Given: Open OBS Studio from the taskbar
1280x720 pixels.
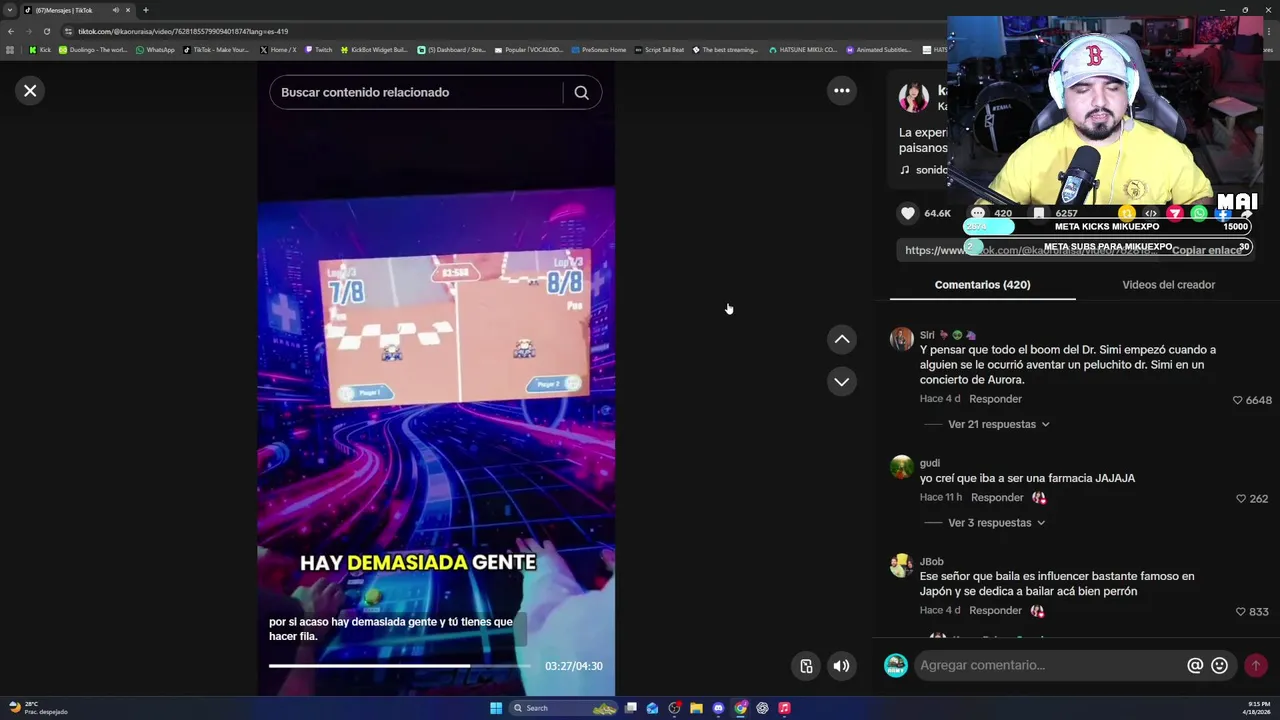Looking at the screenshot, I should (x=674, y=708).
